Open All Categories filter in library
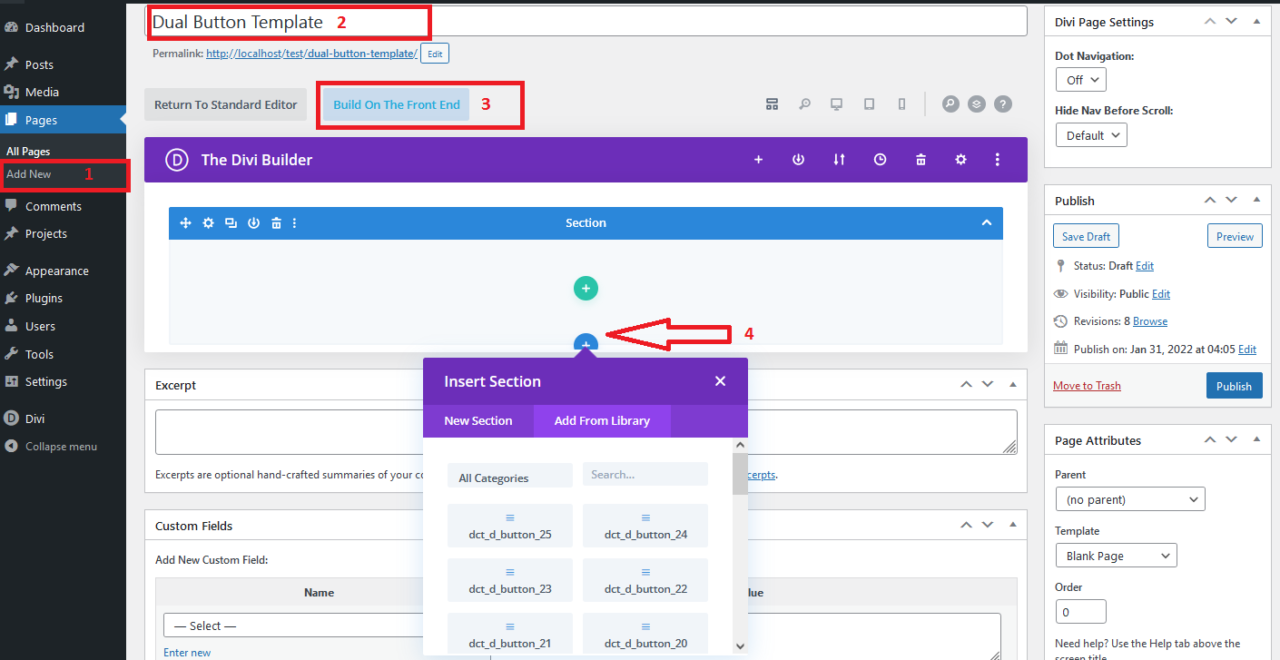 coord(510,477)
